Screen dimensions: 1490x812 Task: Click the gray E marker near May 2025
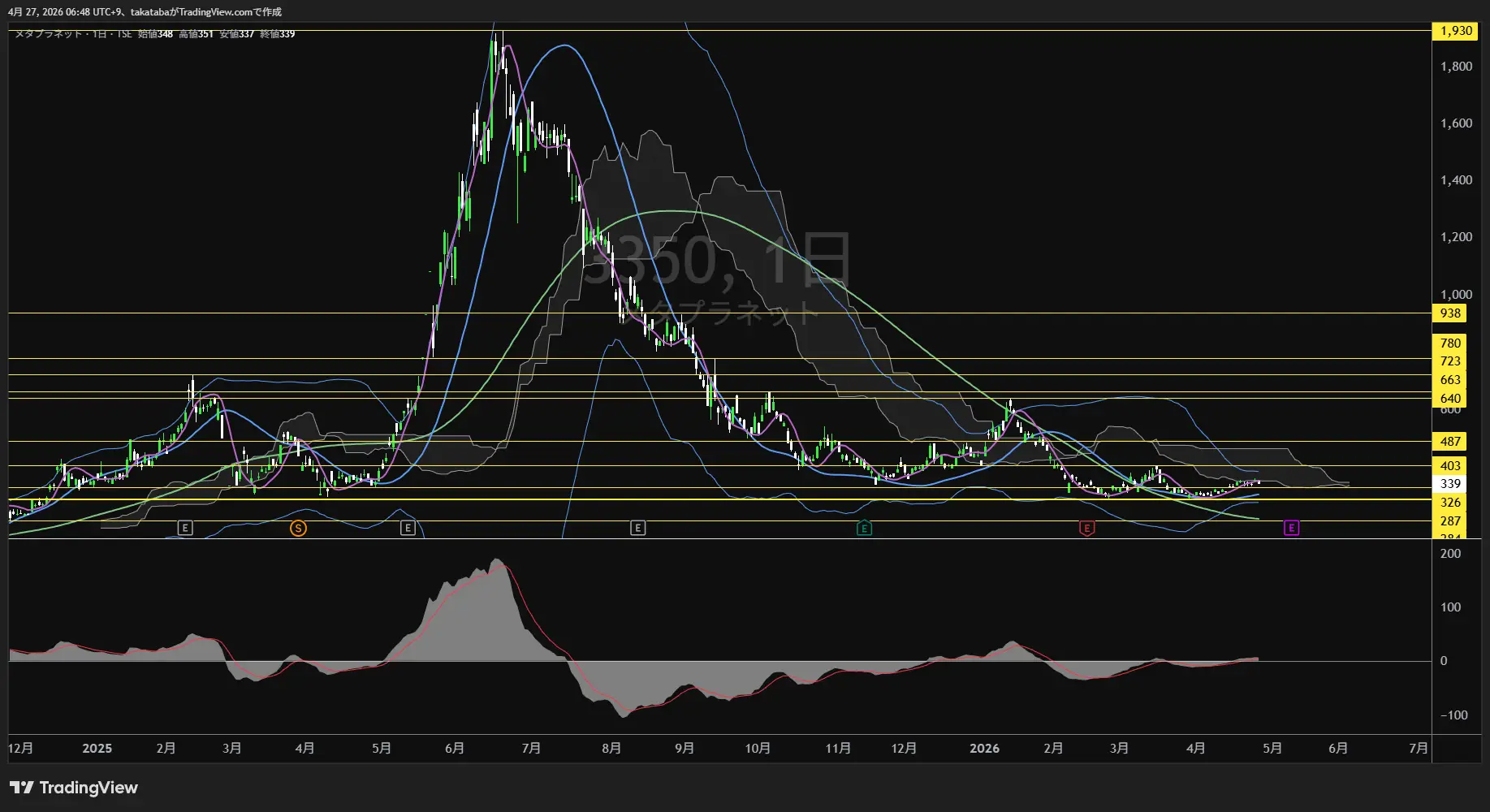[x=408, y=529]
